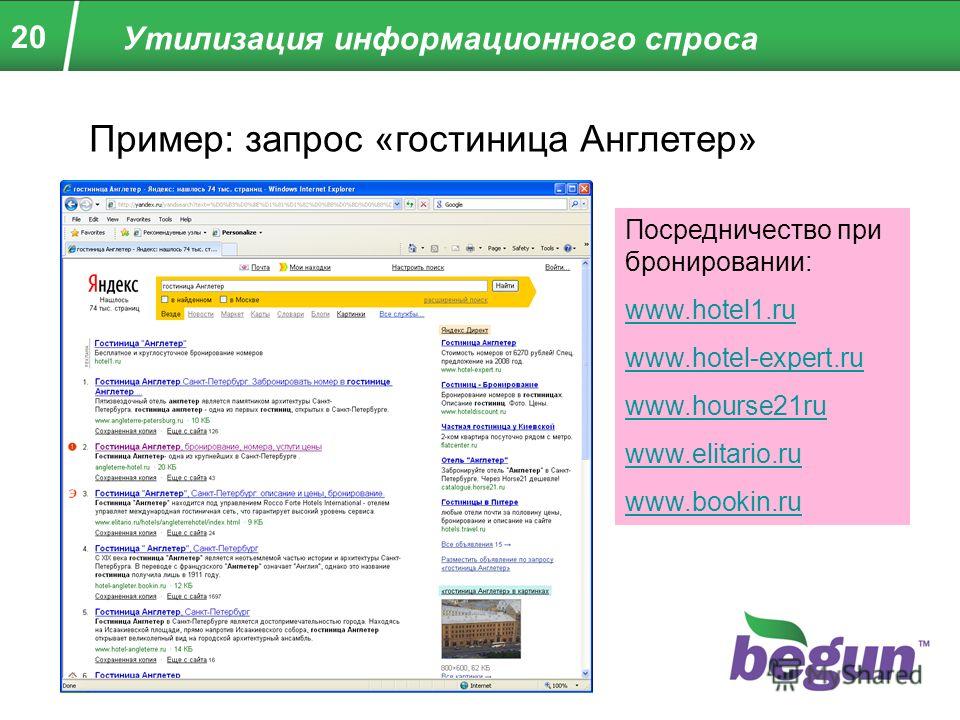The height and width of the screenshot is (720, 960).
Task: Toggle the 'в найденном' checkbox
Action: click(164, 300)
